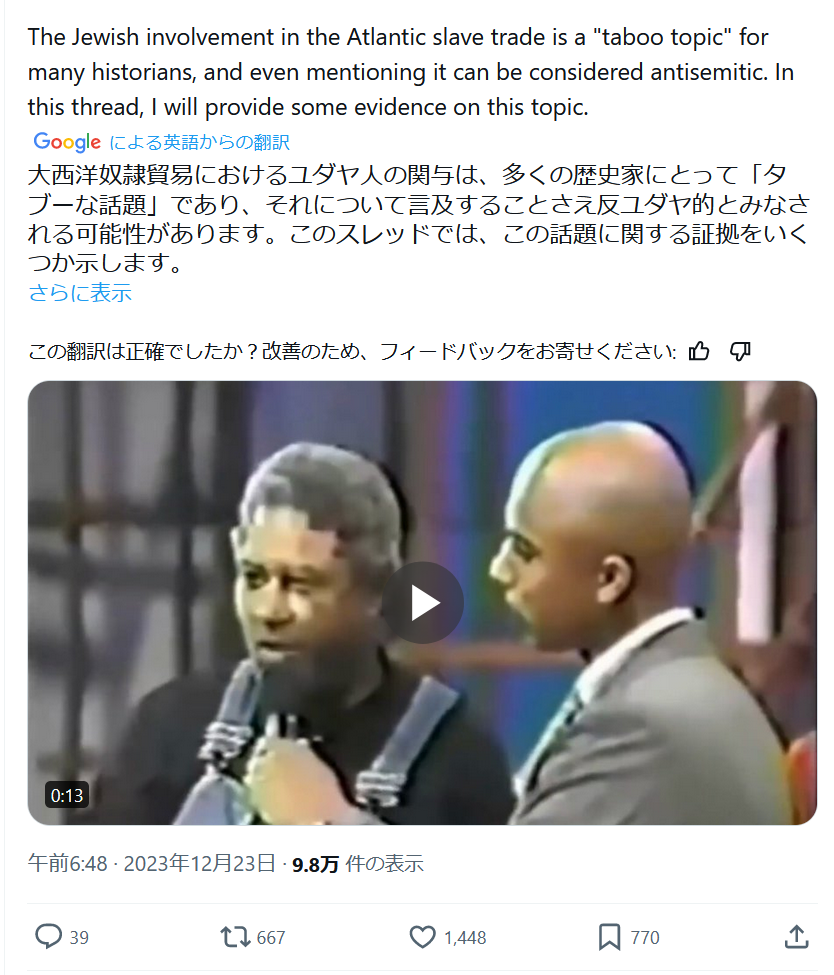Click the 667 retweet count
Viewport: 834px width, 975px height.
[x=271, y=937]
